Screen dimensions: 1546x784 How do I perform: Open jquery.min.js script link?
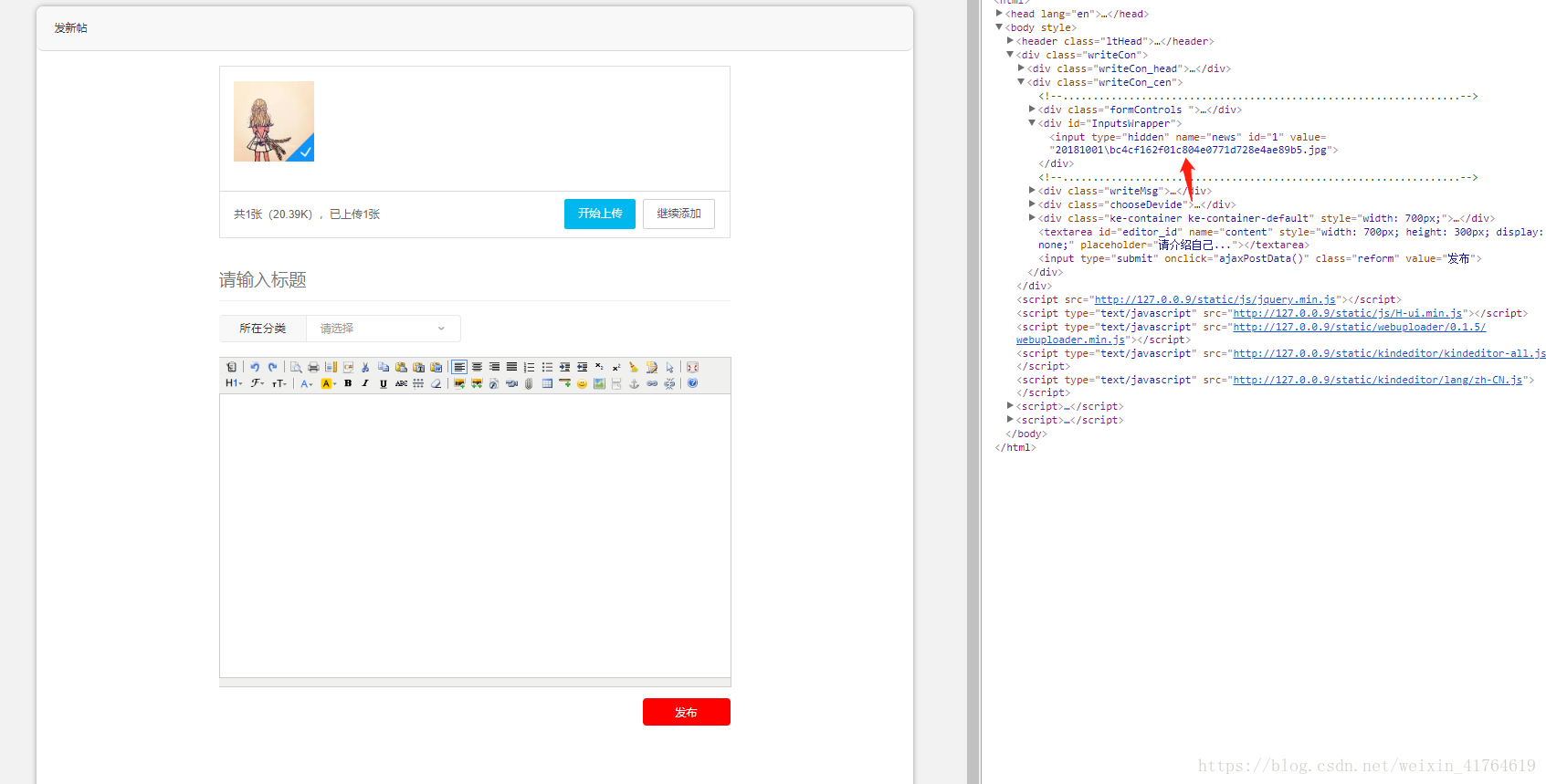pos(1215,299)
